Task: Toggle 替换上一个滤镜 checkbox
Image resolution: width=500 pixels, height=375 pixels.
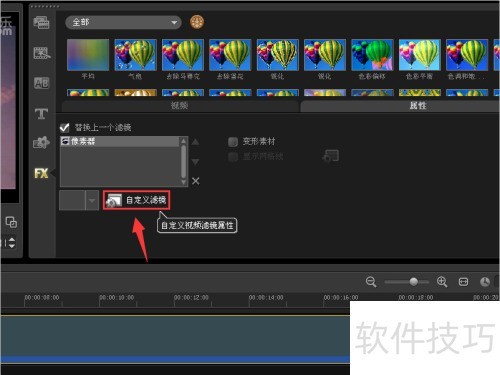Action: tap(64, 127)
